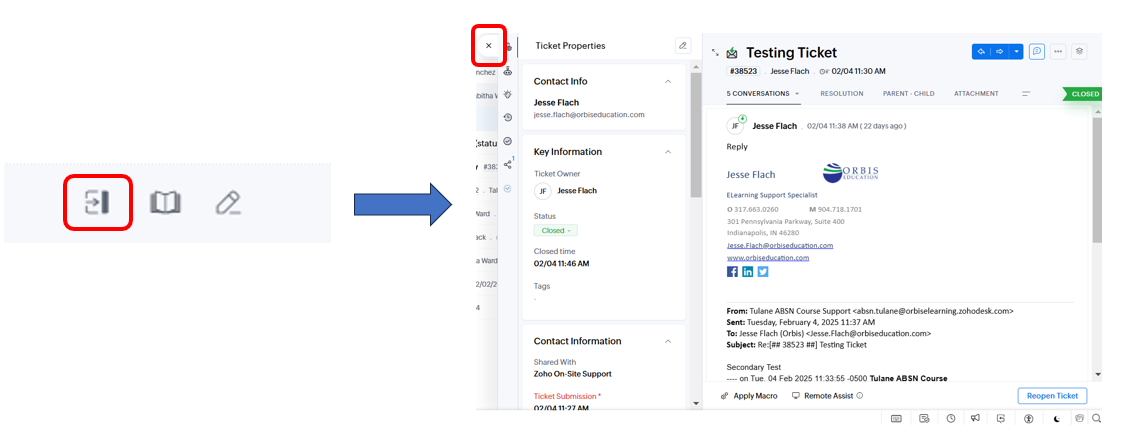Toggle dark mode moon icon in bottom bar

(x=1057, y=418)
